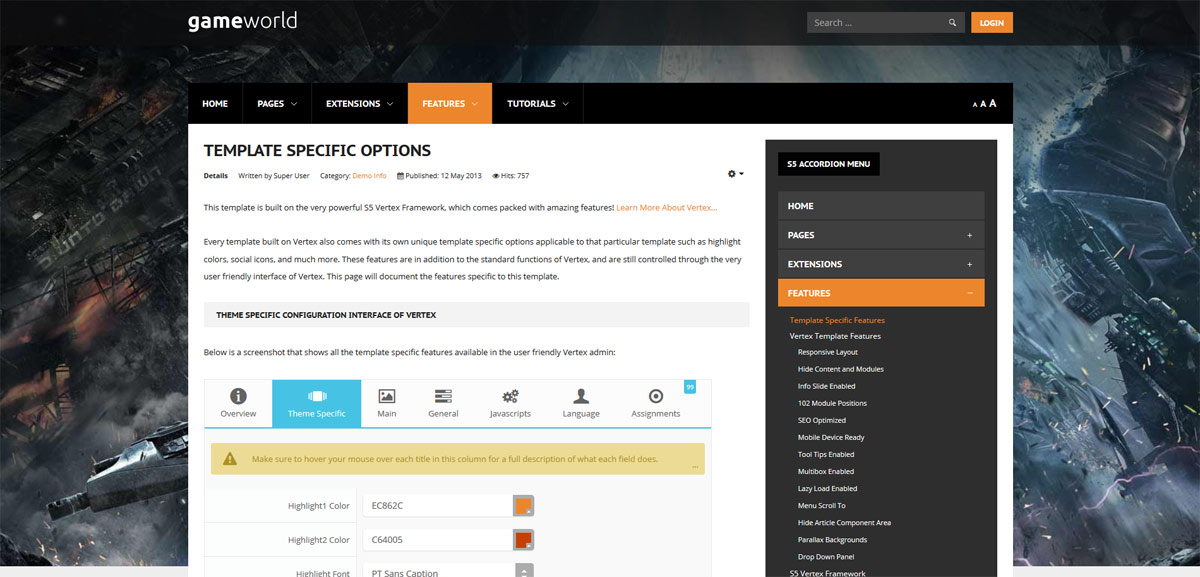
Task: Expand the Pages accordion item
Action: [969, 235]
